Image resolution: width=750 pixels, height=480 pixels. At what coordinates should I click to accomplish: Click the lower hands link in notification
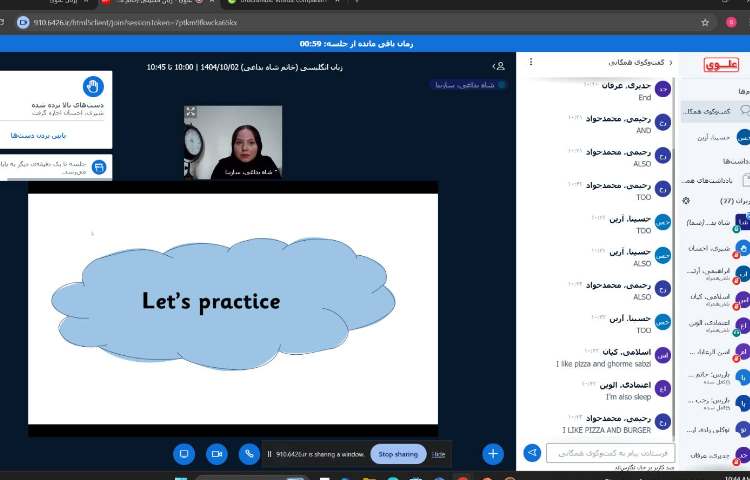(38, 135)
